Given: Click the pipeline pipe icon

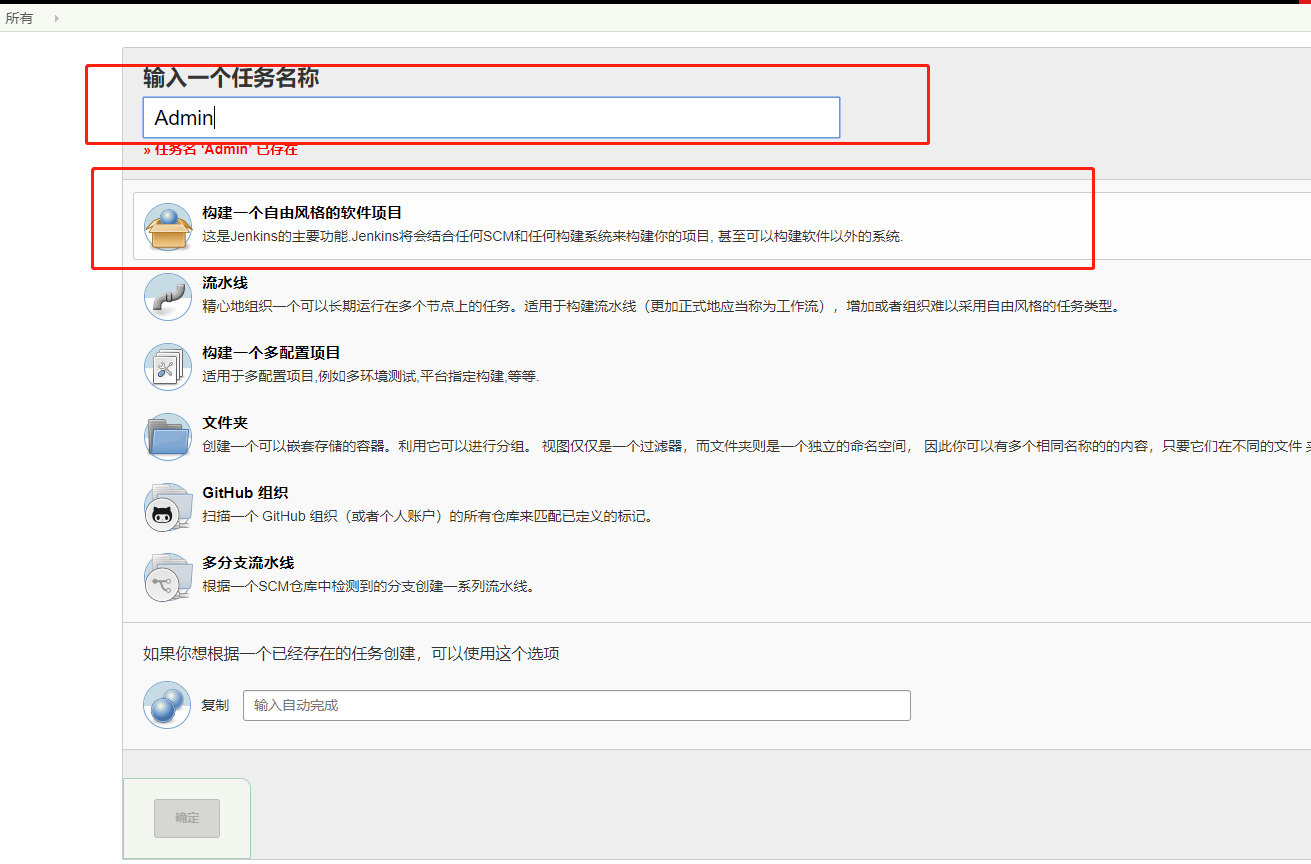Looking at the screenshot, I should (167, 297).
